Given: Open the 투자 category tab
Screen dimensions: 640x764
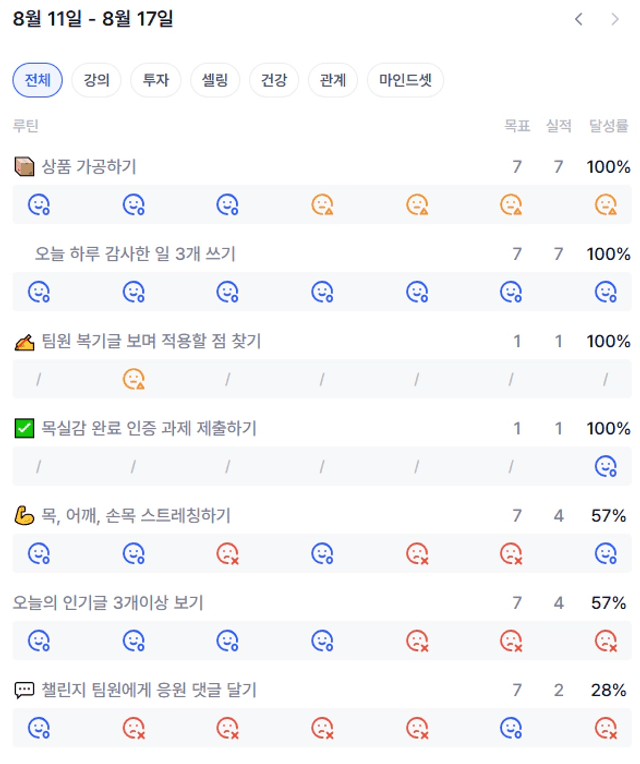Looking at the screenshot, I should 156,80.
